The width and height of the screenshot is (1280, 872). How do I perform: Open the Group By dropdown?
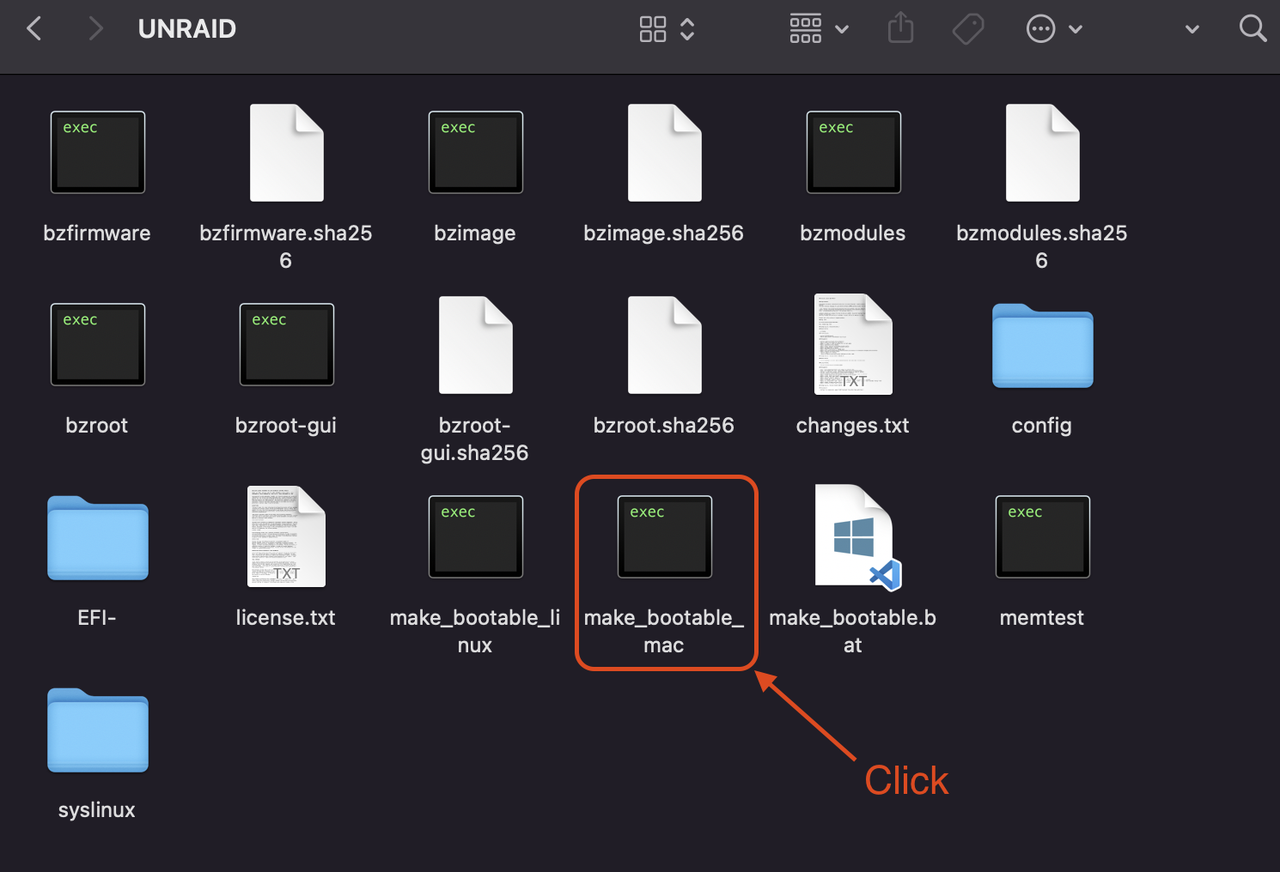click(818, 29)
